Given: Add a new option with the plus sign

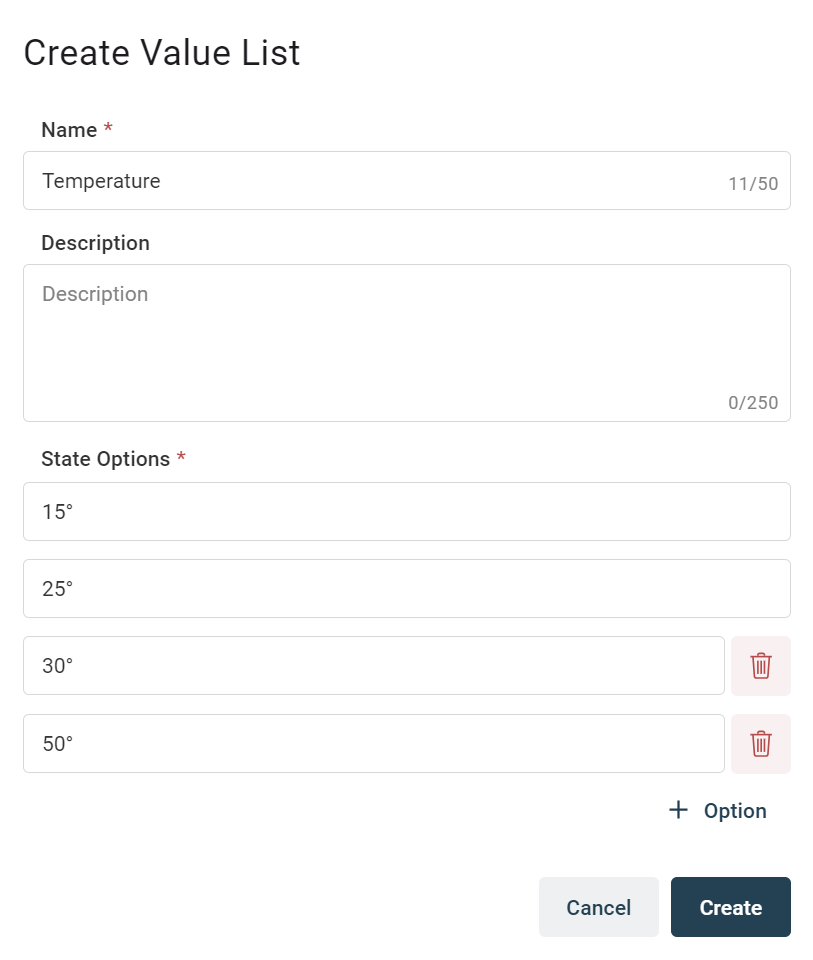Looking at the screenshot, I should click(679, 810).
